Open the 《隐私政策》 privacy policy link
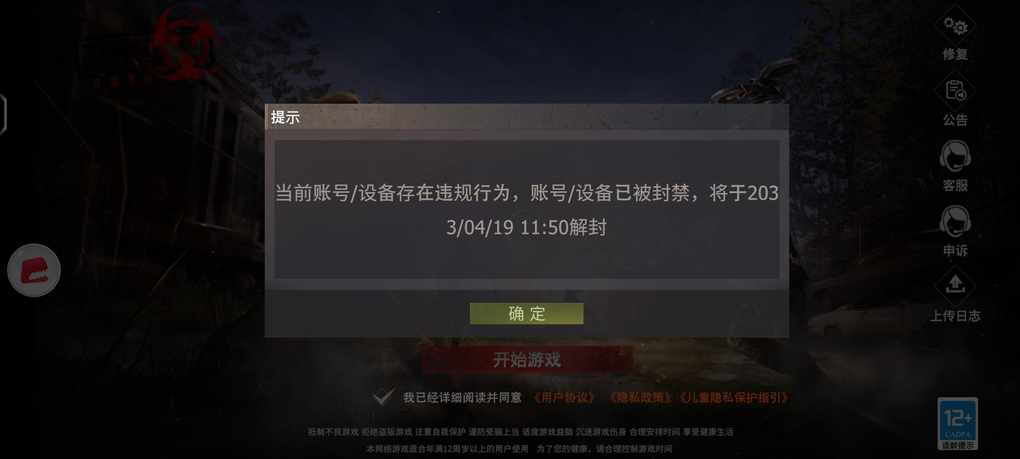This screenshot has height=459, width=1020. [x=639, y=397]
